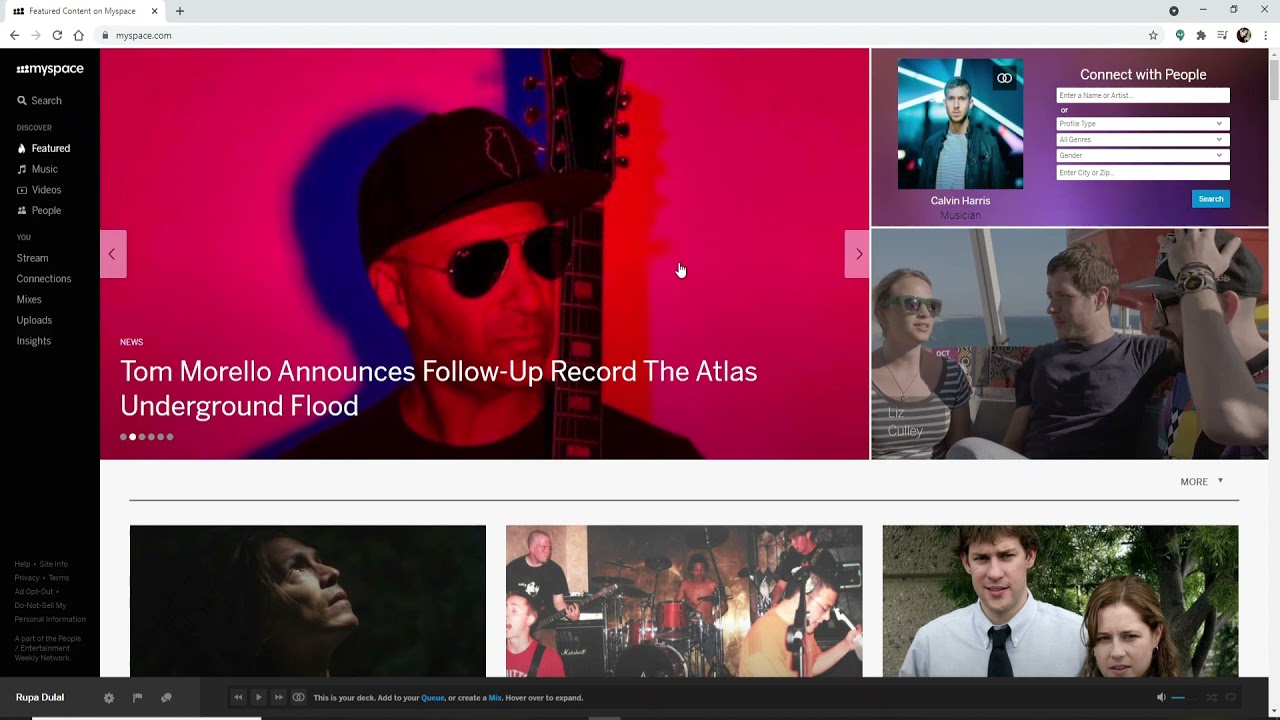Image resolution: width=1280 pixels, height=720 pixels.
Task: Adjust the player volume slider
Action: [x=1184, y=698]
